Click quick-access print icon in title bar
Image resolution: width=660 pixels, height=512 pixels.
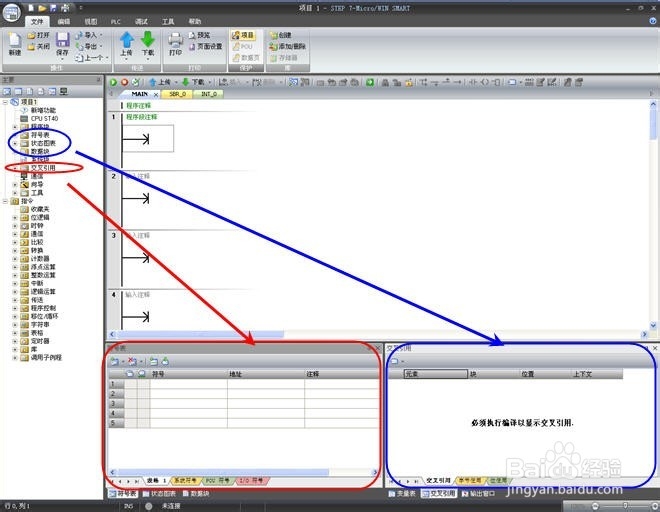(65, 8)
